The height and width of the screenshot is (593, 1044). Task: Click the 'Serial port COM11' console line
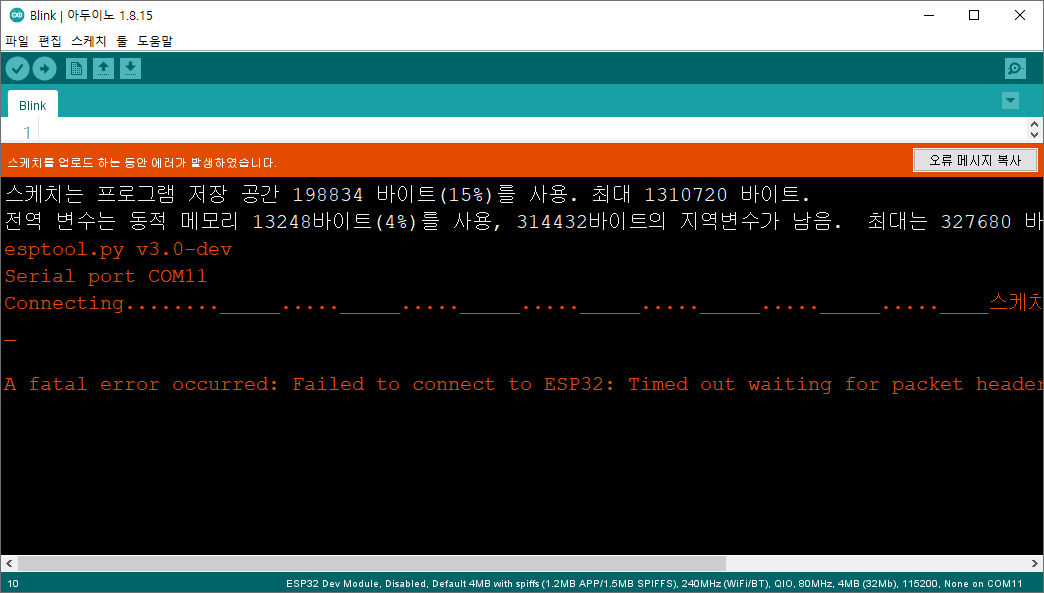106,276
